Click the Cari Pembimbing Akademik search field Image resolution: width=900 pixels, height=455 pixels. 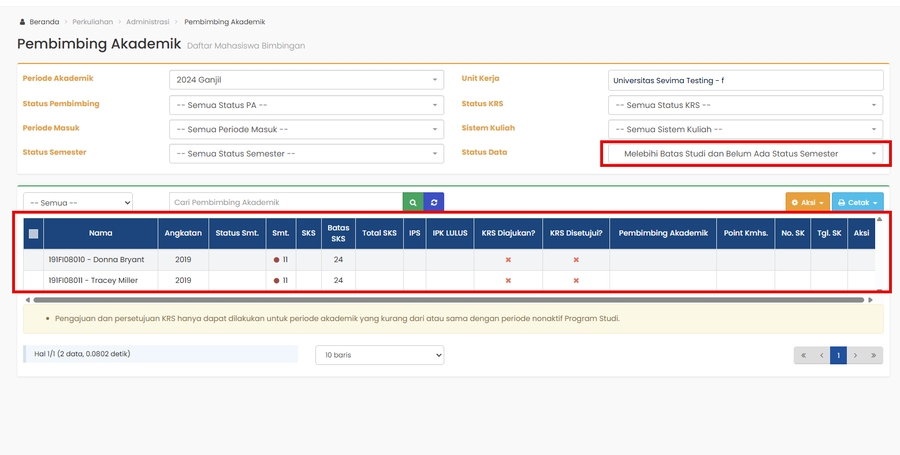pyautogui.click(x=285, y=202)
